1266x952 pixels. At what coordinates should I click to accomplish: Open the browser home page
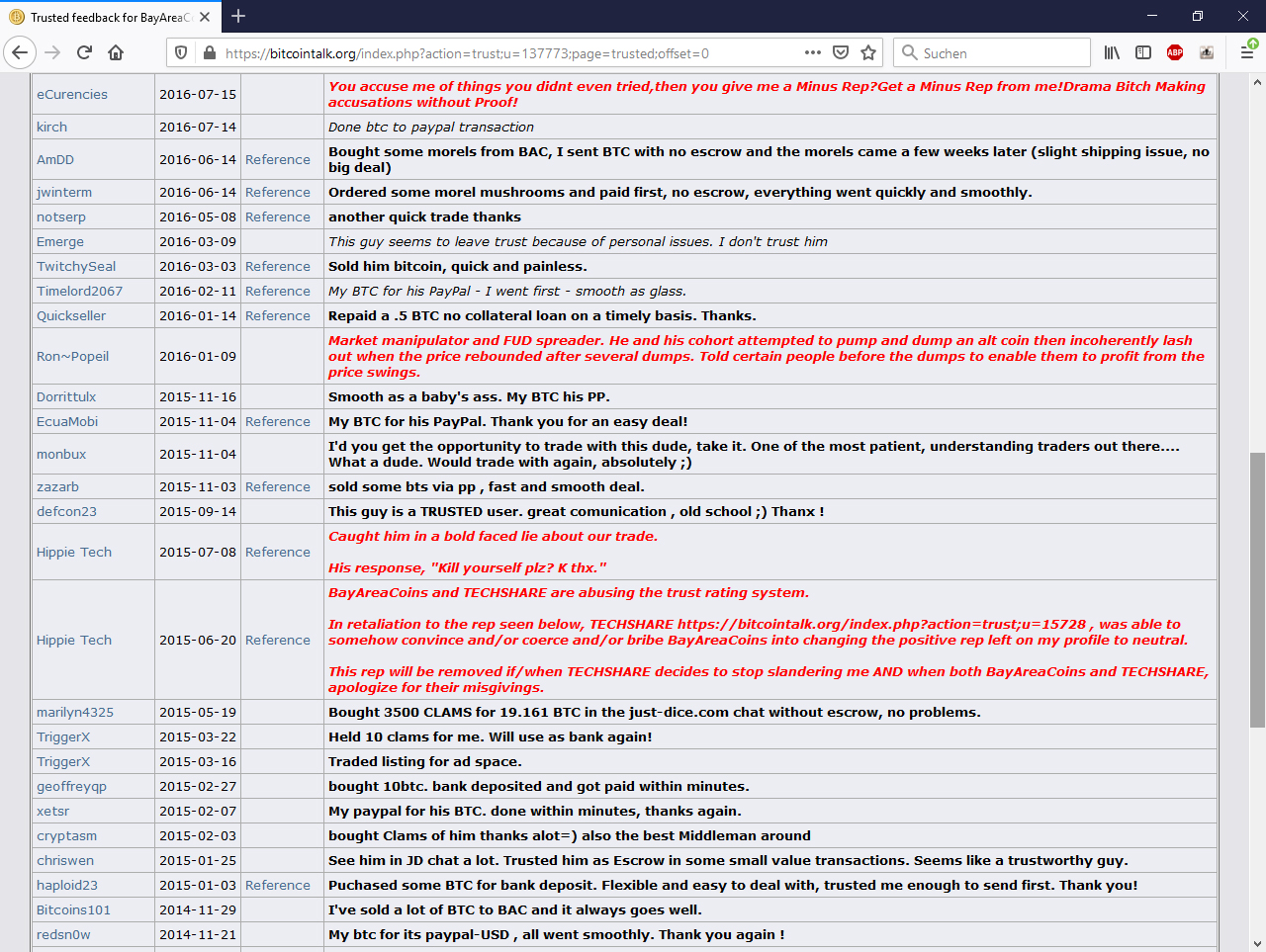(x=116, y=52)
